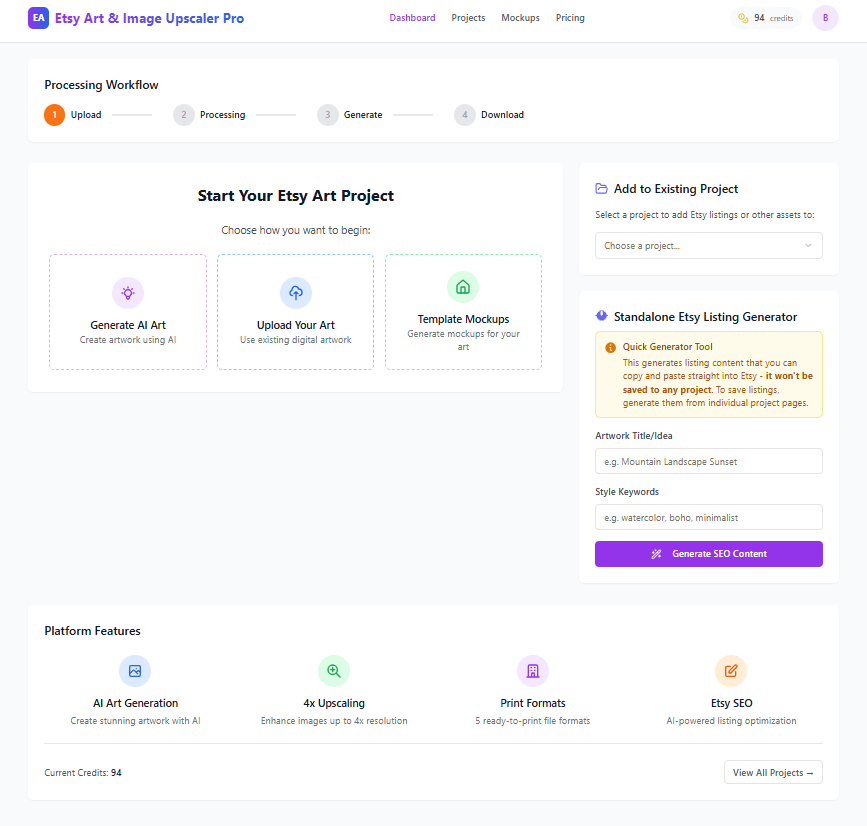Click the Generate AI Art lightbulb icon
The height and width of the screenshot is (826, 867).
(x=128, y=292)
